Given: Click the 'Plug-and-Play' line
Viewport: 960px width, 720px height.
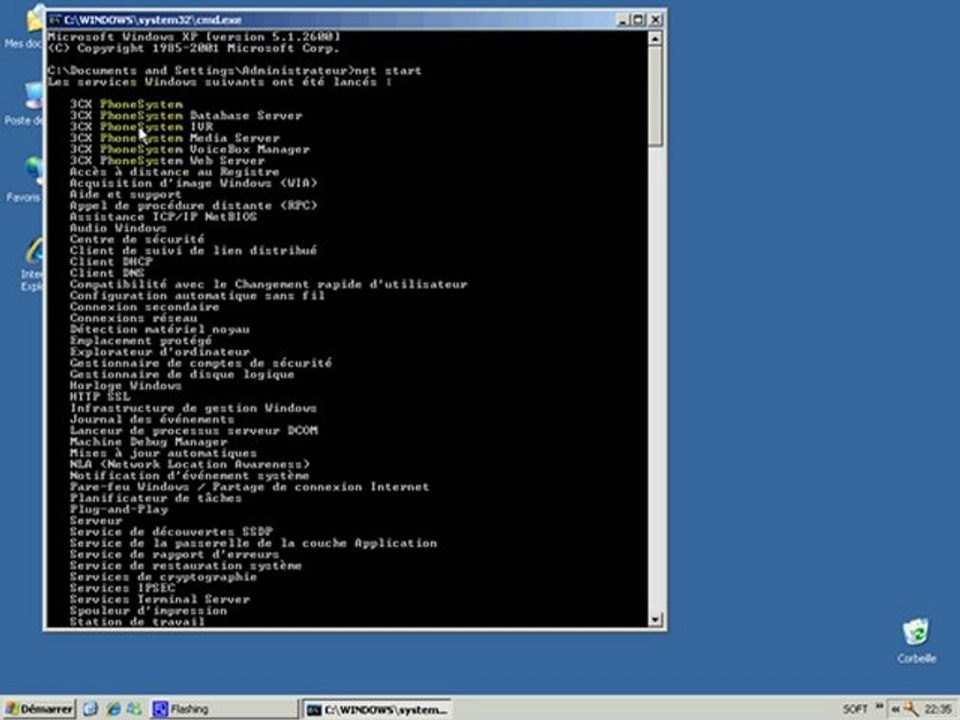Looking at the screenshot, I should pyautogui.click(x=118, y=509).
